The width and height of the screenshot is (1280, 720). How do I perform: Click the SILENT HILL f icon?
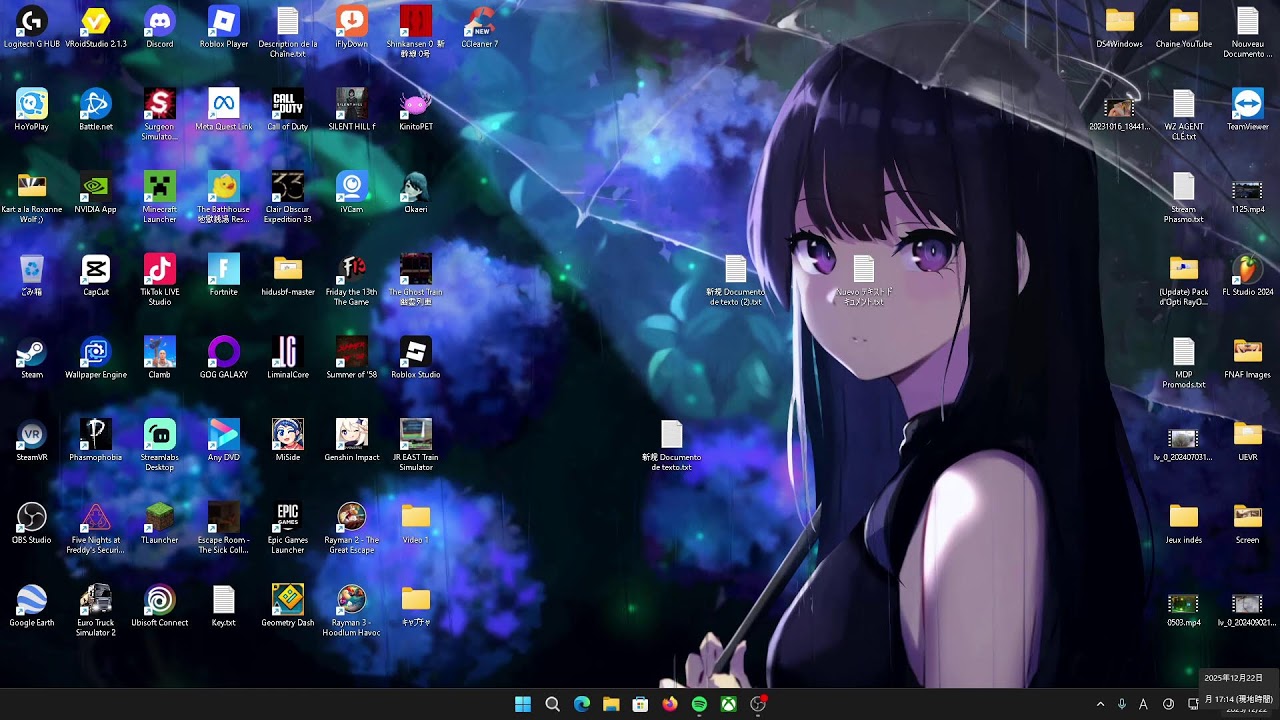pos(352,111)
